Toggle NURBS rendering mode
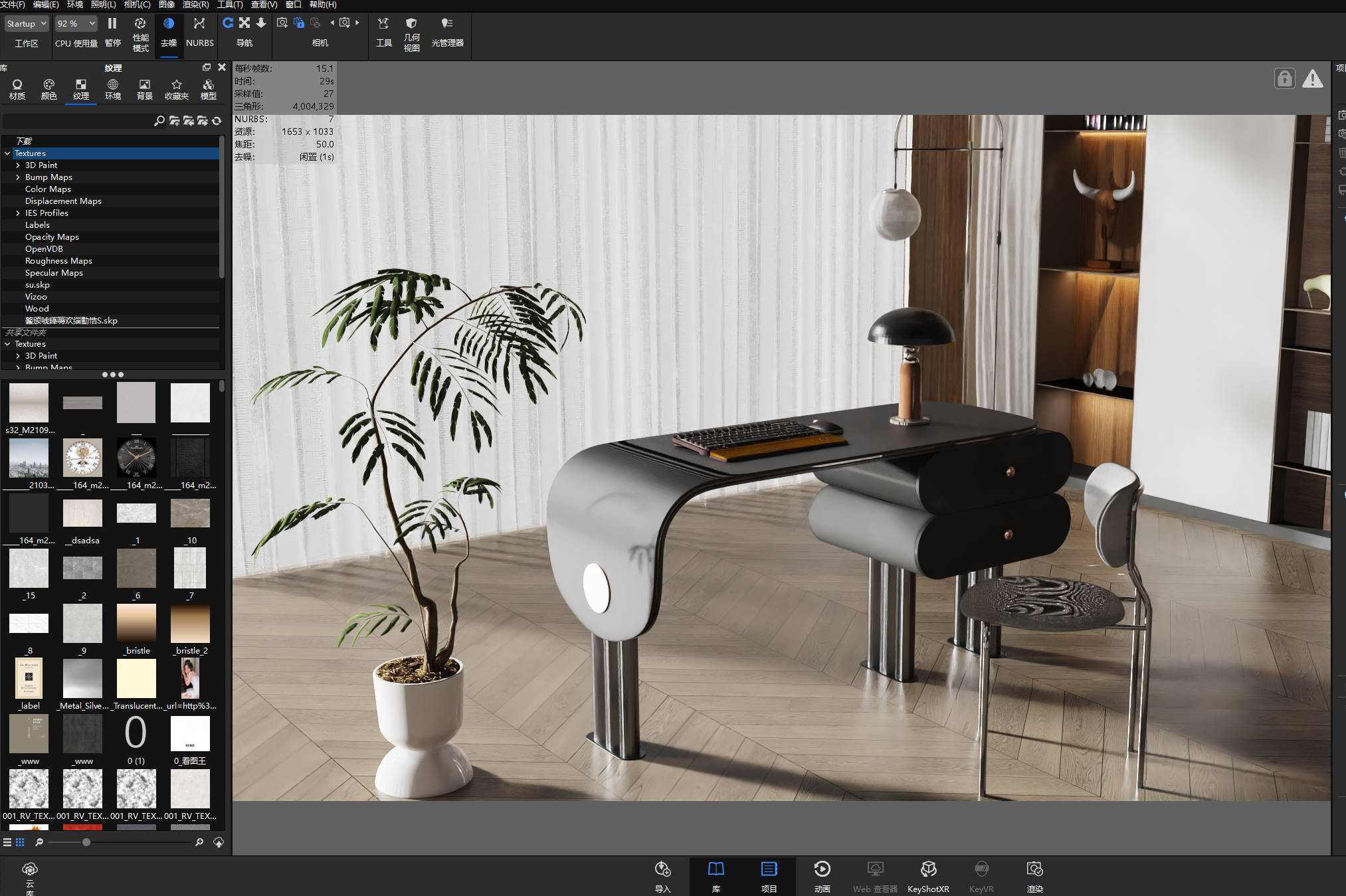This screenshot has width=1346, height=896. click(199, 32)
